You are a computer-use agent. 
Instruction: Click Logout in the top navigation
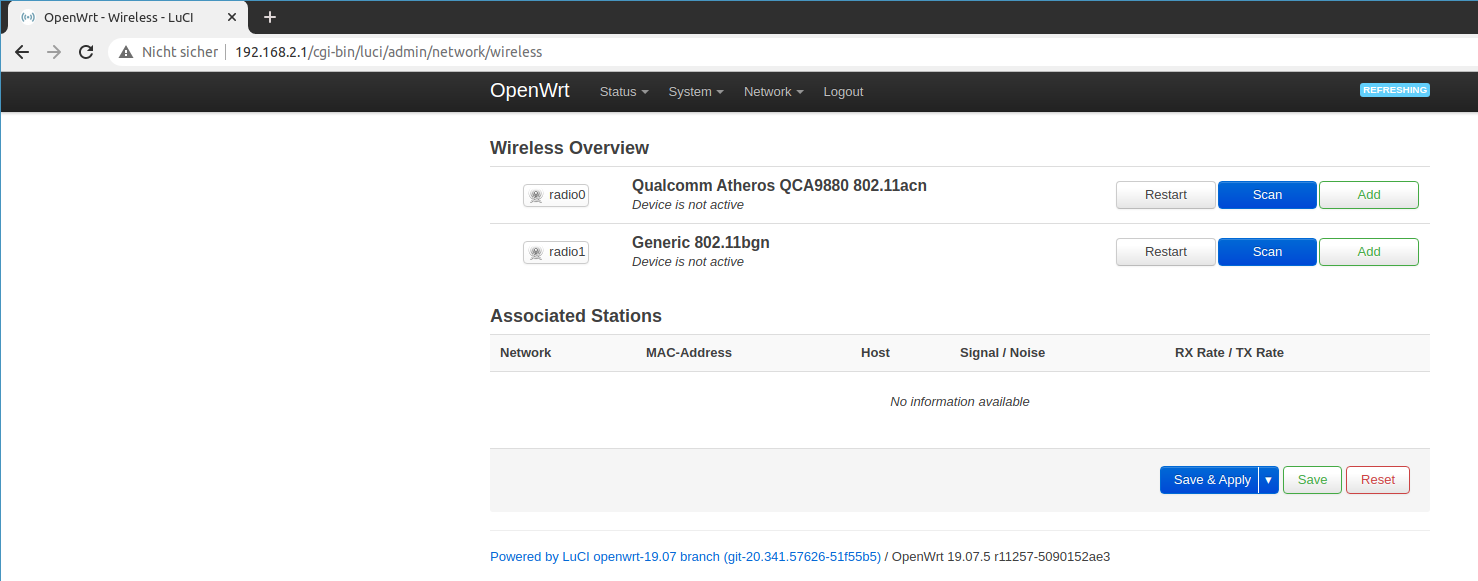[x=843, y=92]
